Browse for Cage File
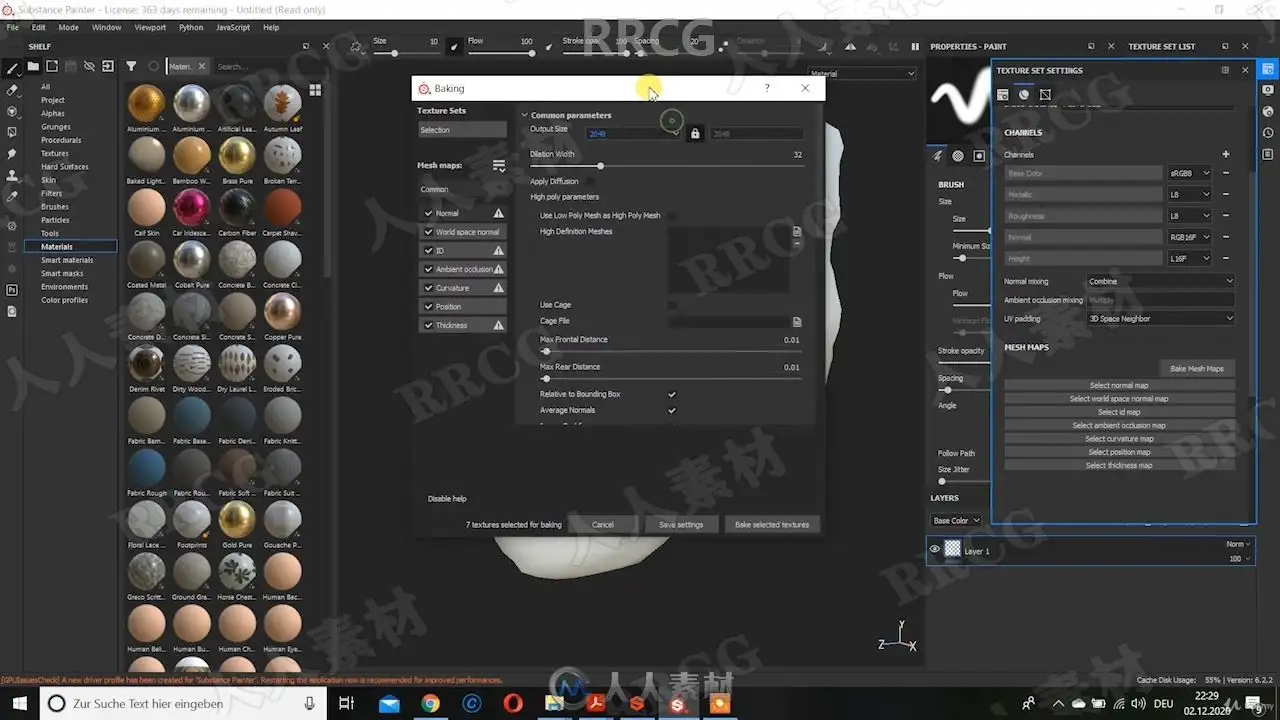 [x=797, y=322]
